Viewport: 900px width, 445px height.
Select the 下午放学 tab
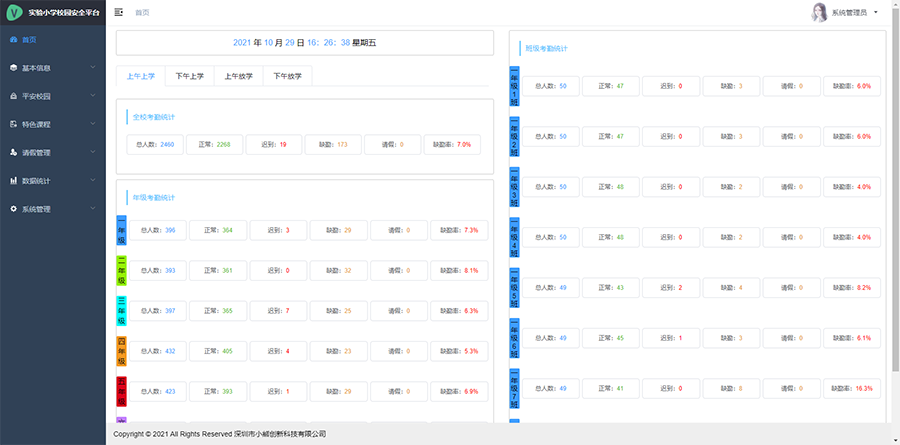point(288,76)
